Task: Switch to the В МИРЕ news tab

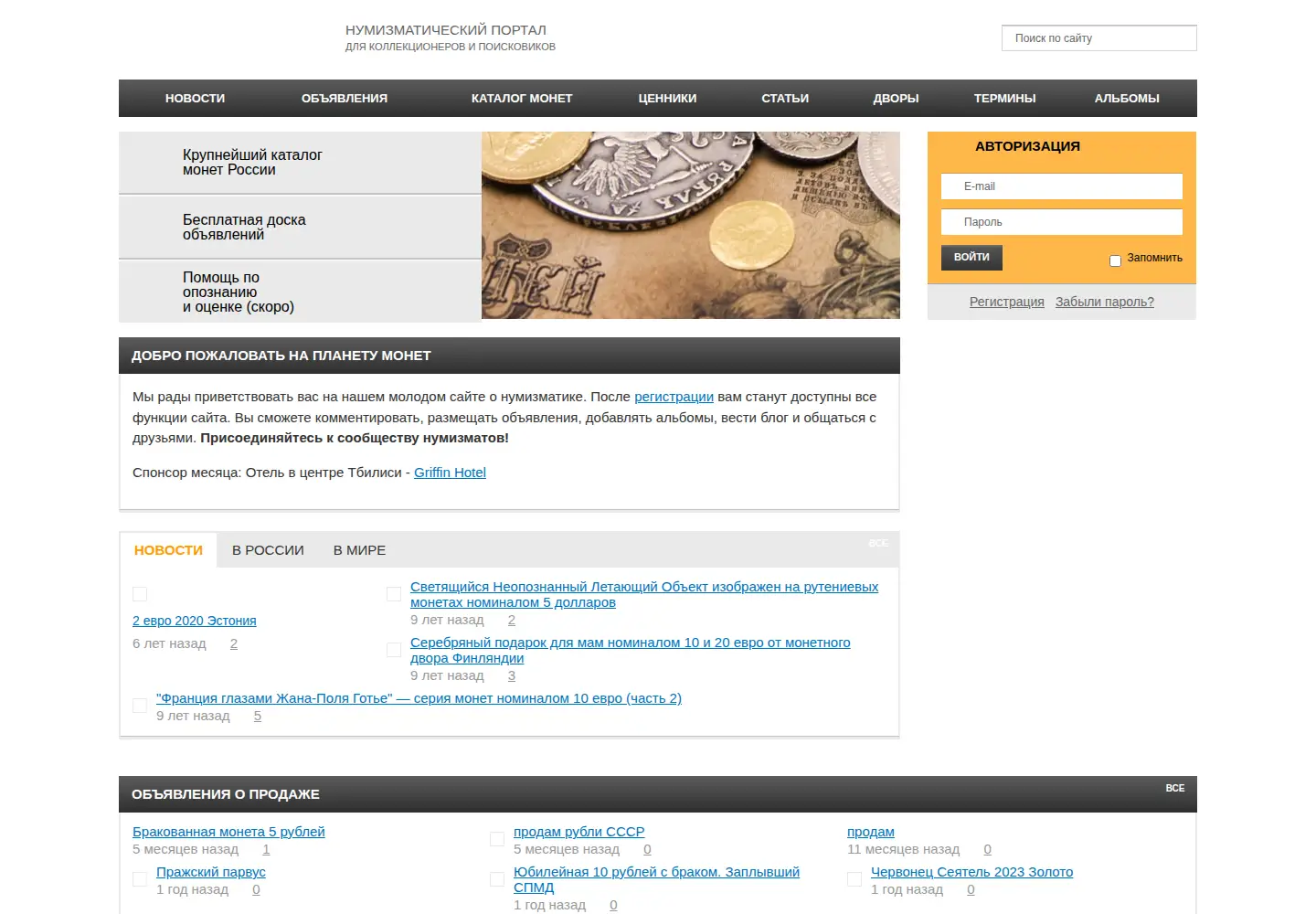Action: tap(359, 550)
